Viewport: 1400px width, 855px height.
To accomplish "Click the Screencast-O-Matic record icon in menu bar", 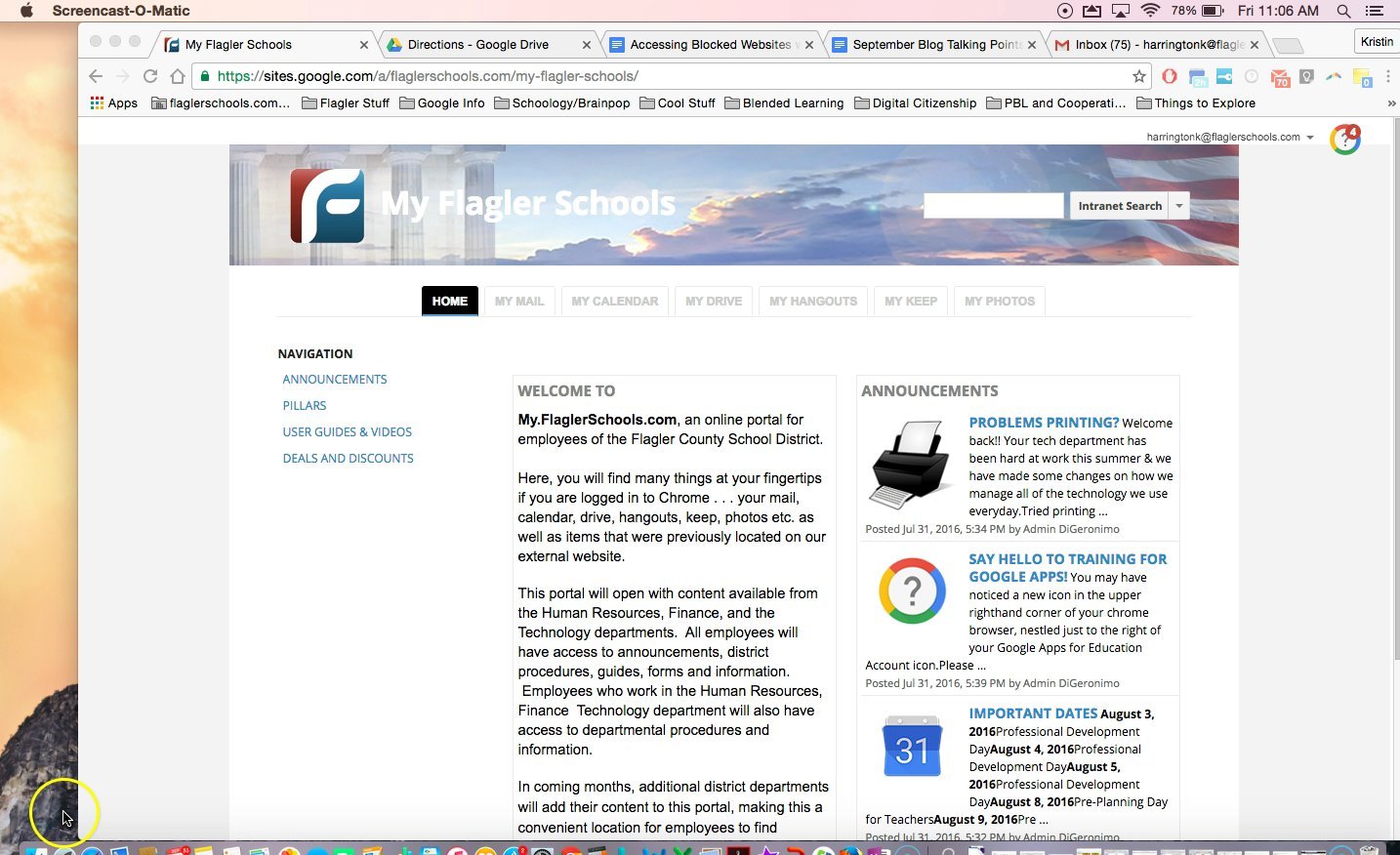I will (x=1065, y=11).
